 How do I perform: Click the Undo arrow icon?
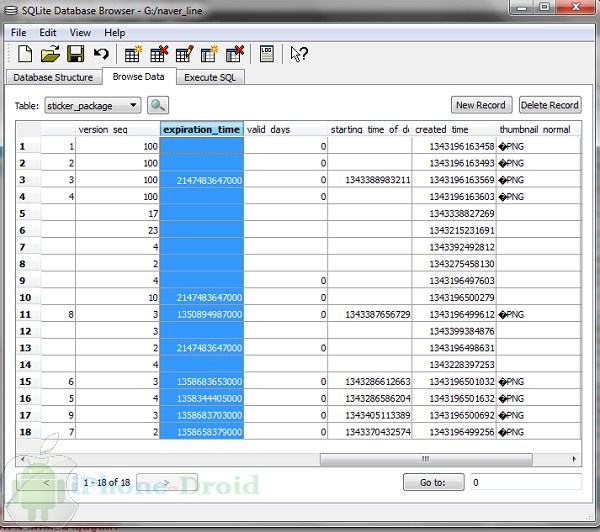point(101,54)
